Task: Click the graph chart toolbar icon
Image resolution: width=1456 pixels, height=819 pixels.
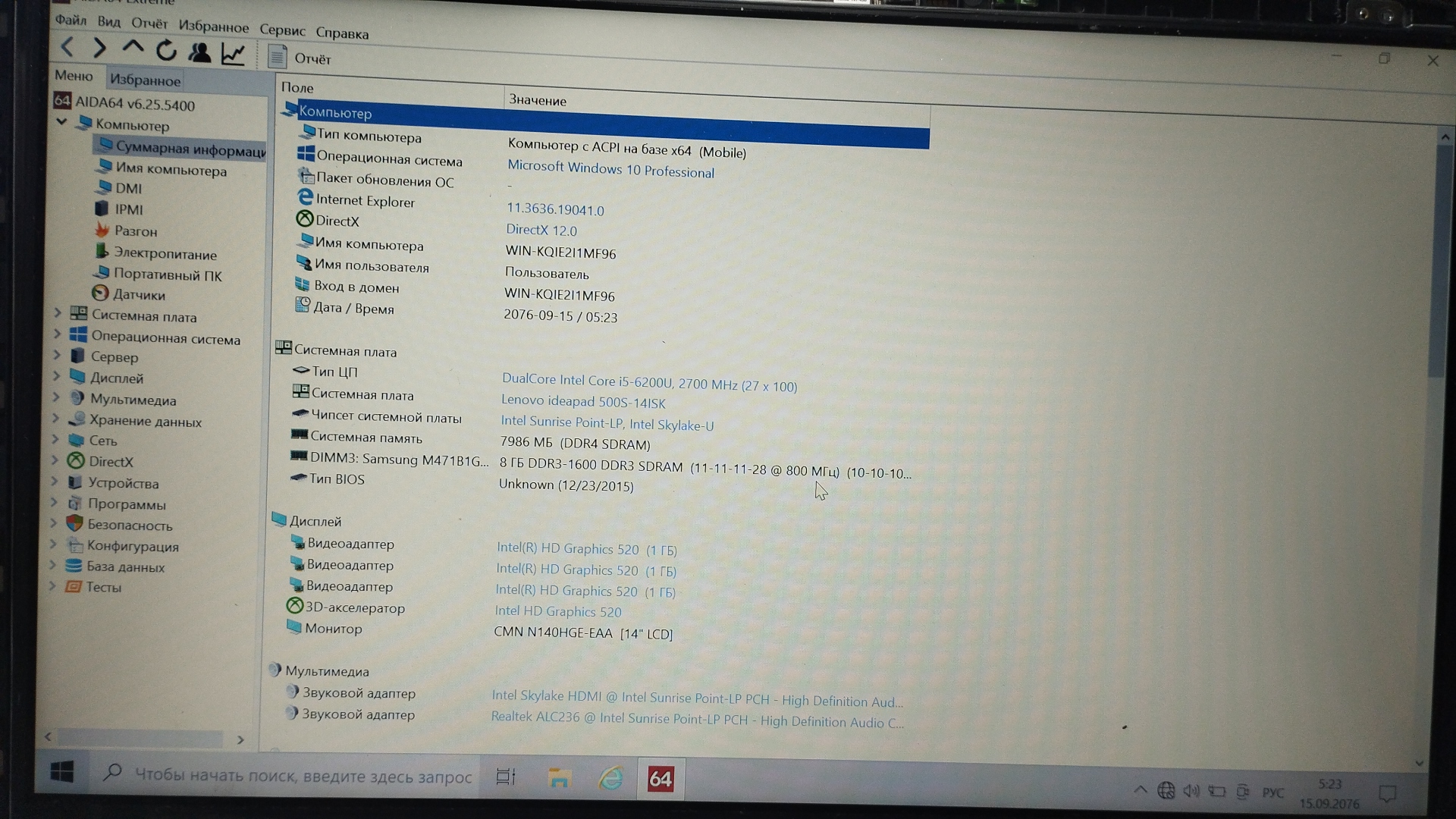Action: pos(233,54)
